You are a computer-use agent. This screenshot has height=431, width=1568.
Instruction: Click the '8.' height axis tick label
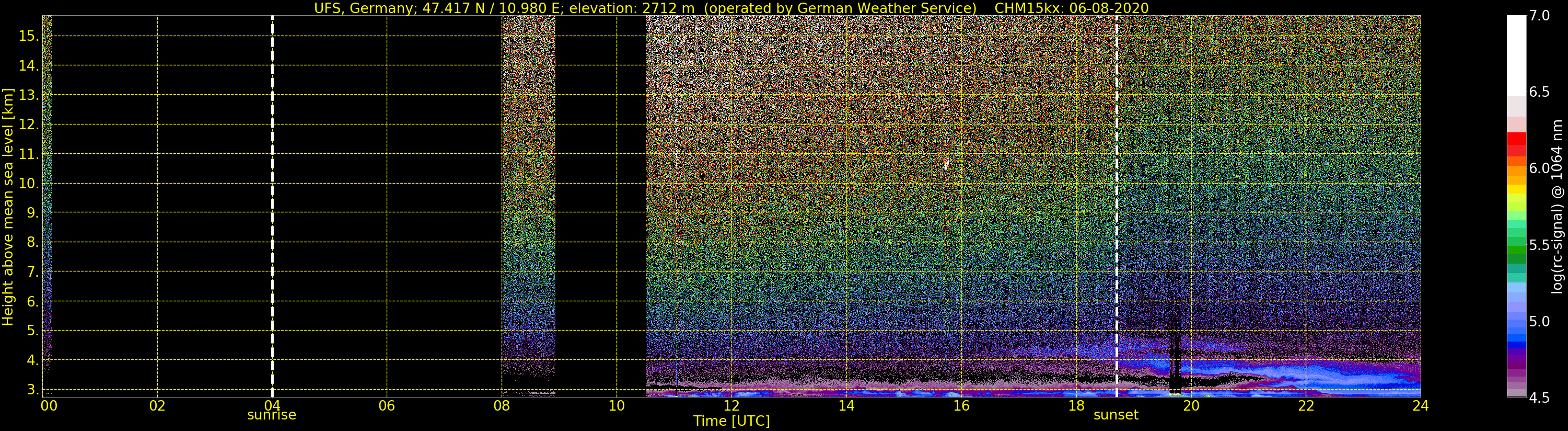(32, 242)
